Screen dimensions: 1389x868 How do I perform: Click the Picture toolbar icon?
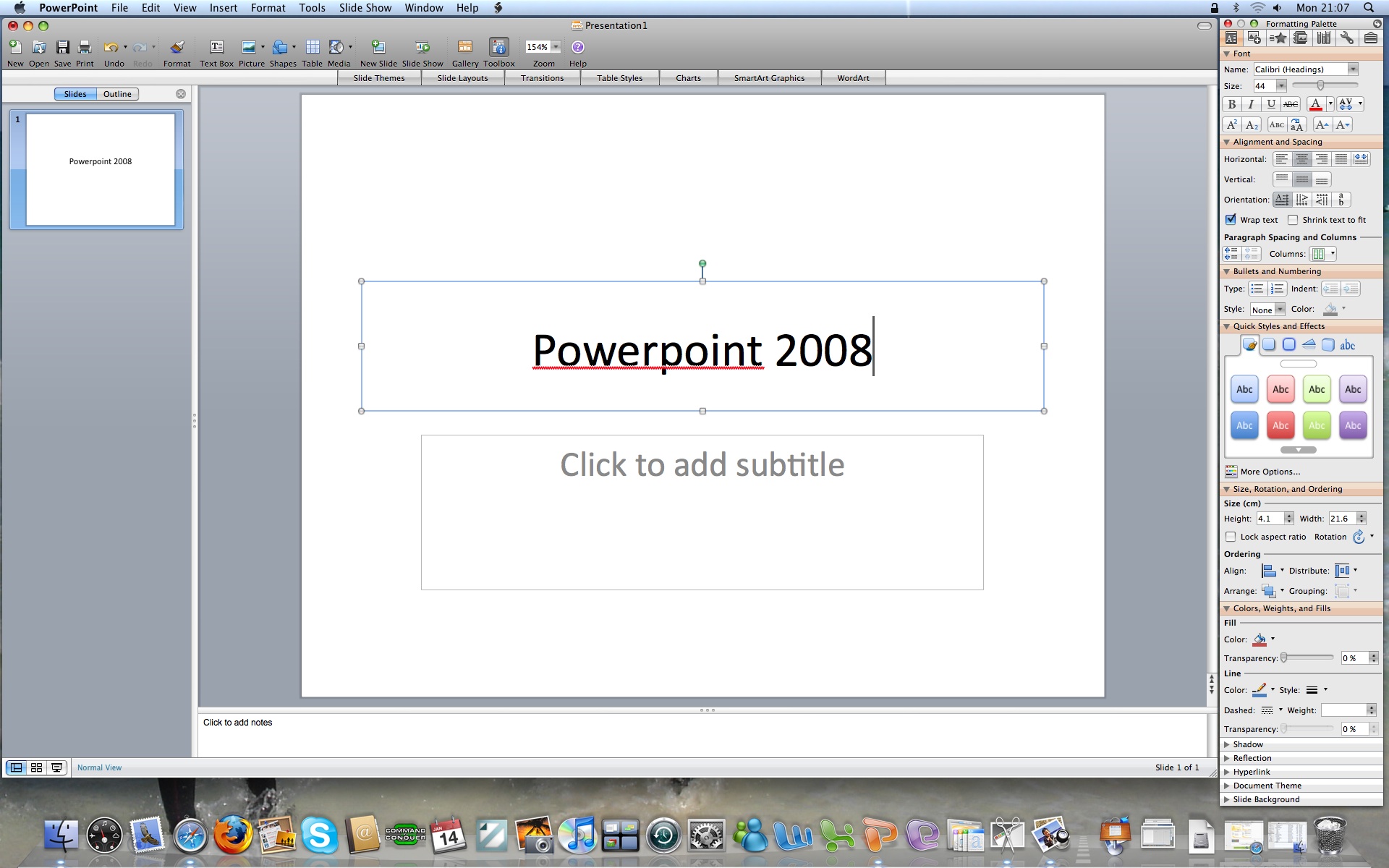point(248,48)
